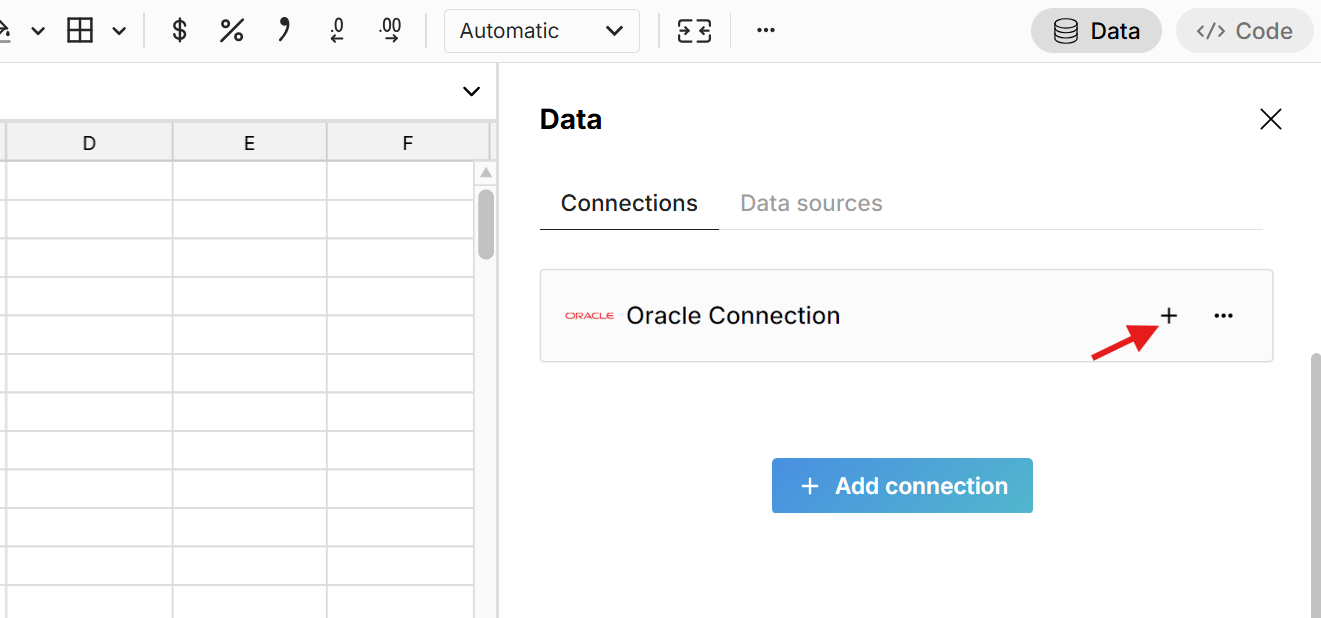1321x618 pixels.
Task: Open the borders tool
Action: pyautogui.click(x=79, y=30)
